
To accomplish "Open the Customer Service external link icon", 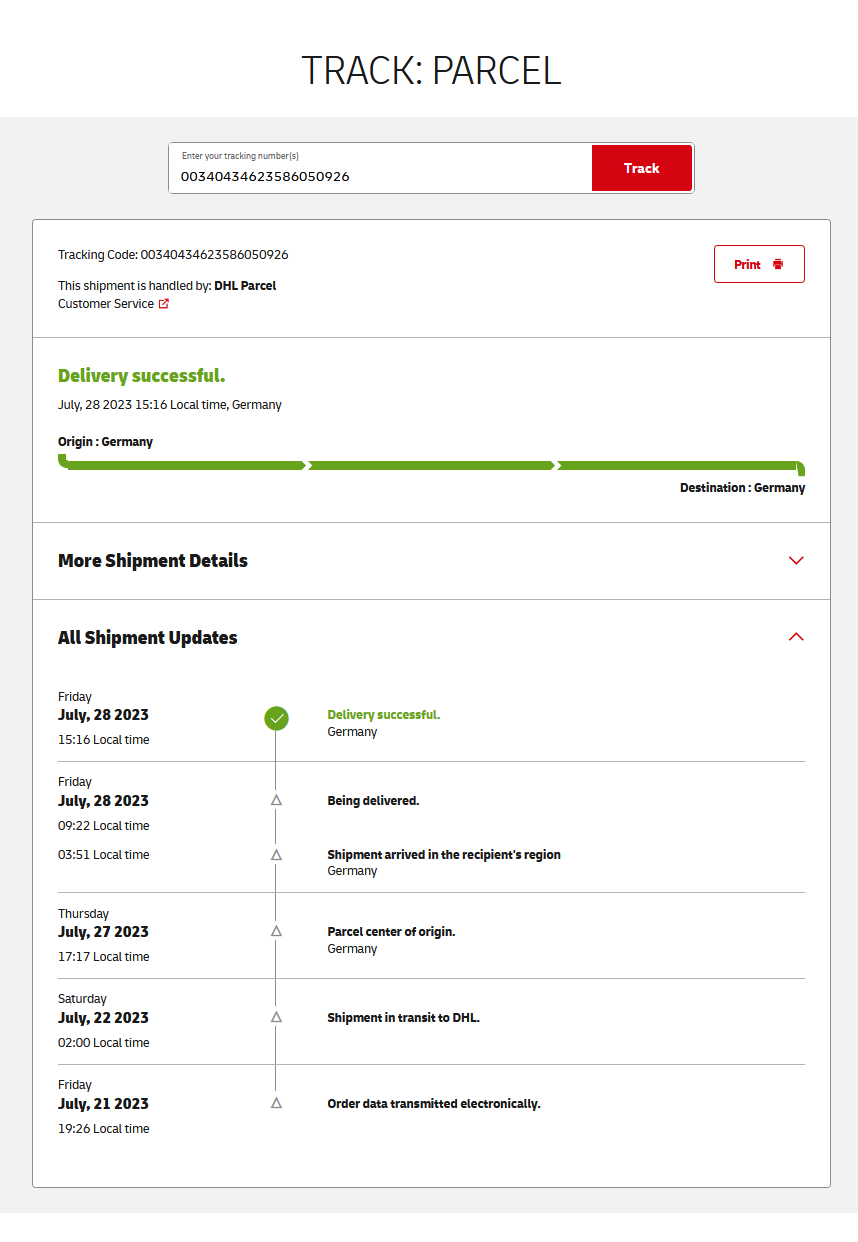I will pos(164,304).
